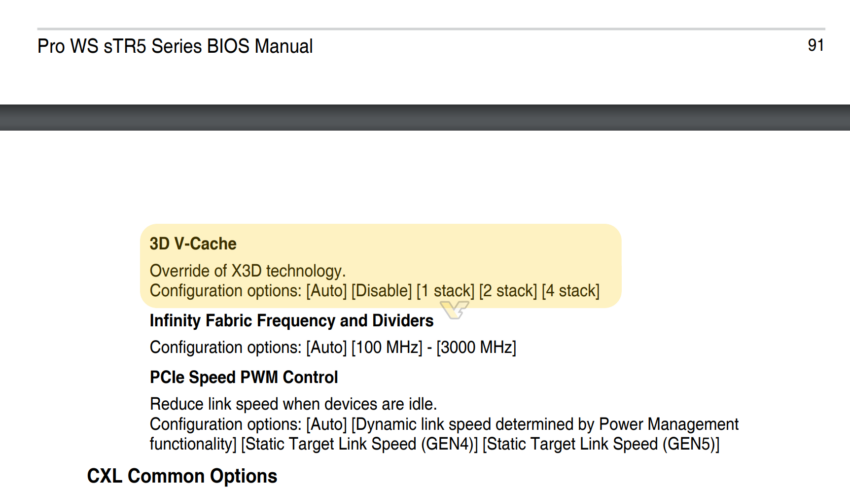This screenshot has width=850, height=488.
Task: Click page number 91 in the header
Action: click(815, 45)
